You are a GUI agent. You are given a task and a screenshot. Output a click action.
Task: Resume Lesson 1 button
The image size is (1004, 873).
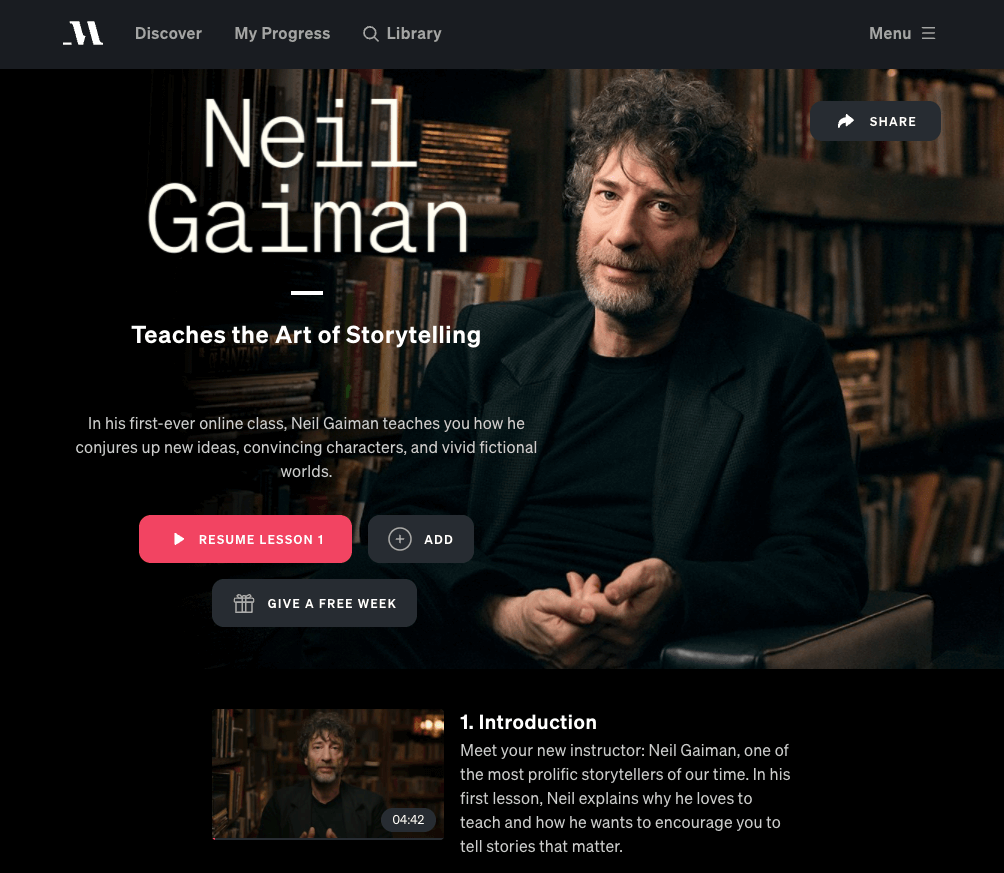click(x=245, y=539)
